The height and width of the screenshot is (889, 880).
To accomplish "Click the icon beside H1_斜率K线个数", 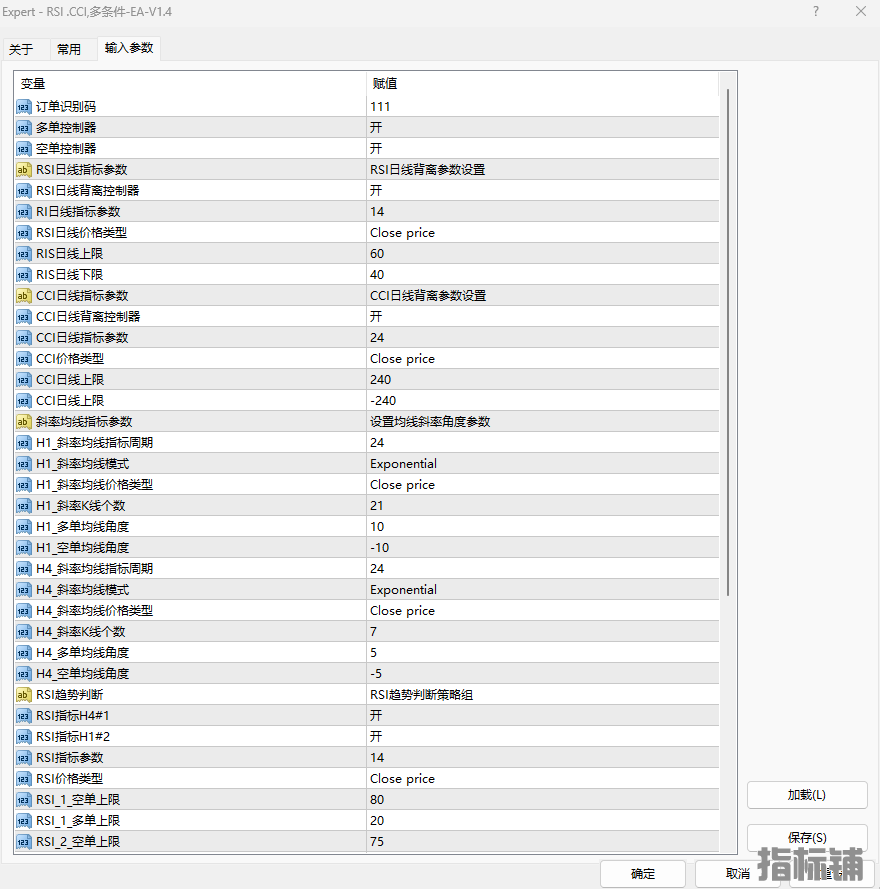I will point(23,505).
